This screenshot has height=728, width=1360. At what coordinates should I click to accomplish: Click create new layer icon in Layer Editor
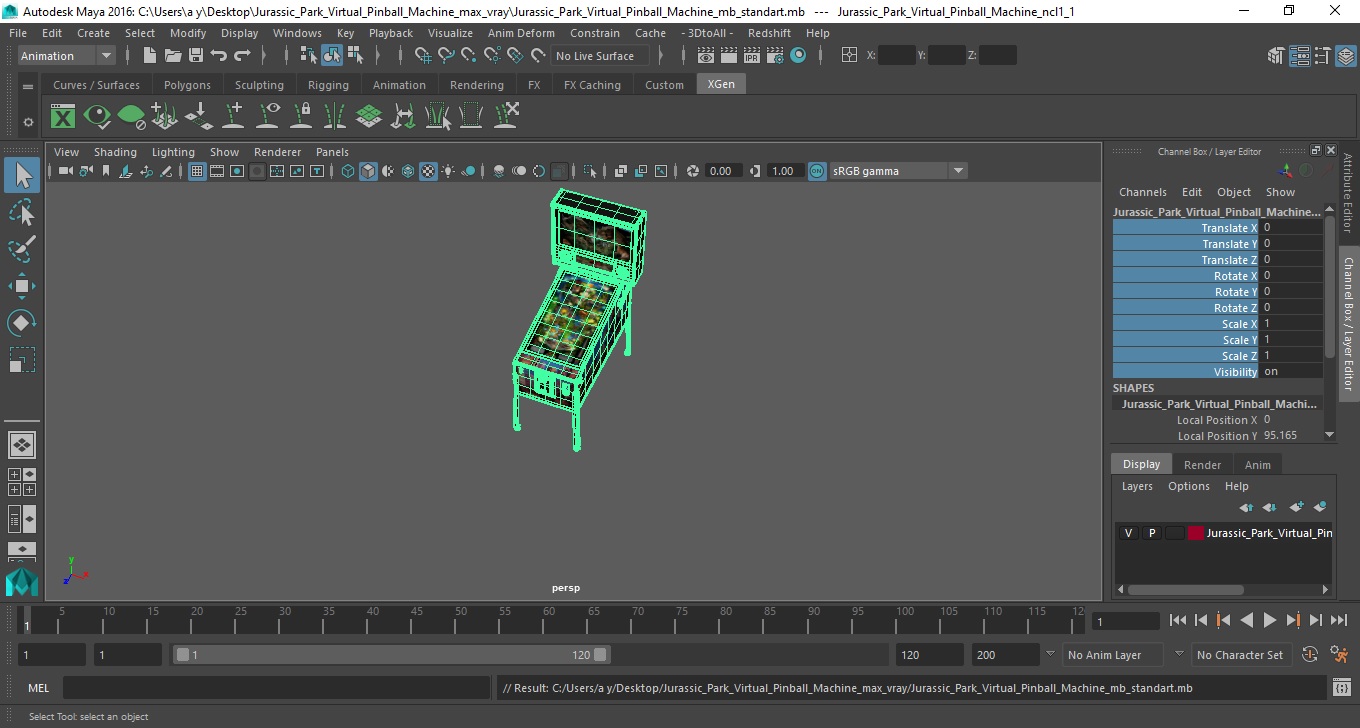[1296, 508]
